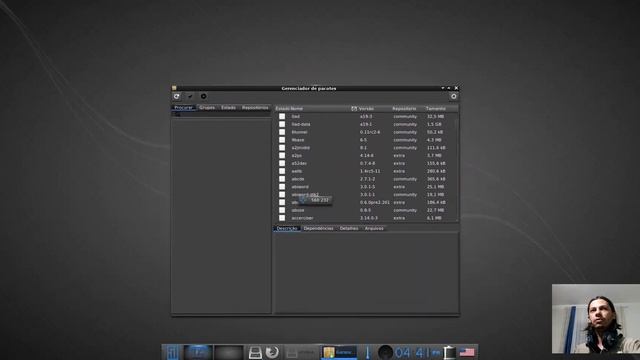
Task: Click the package list vertical scrollbar
Action: coord(456,167)
